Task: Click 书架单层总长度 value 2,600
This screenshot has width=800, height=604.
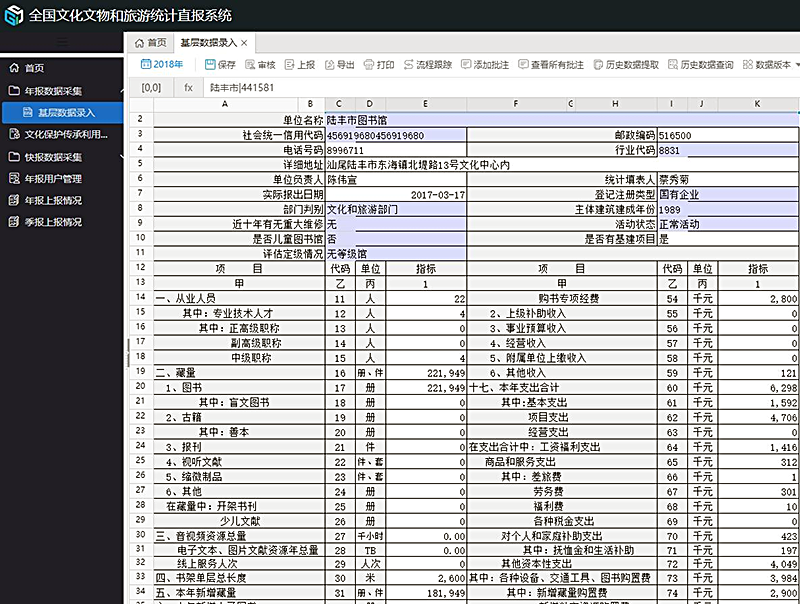Action: (426, 578)
